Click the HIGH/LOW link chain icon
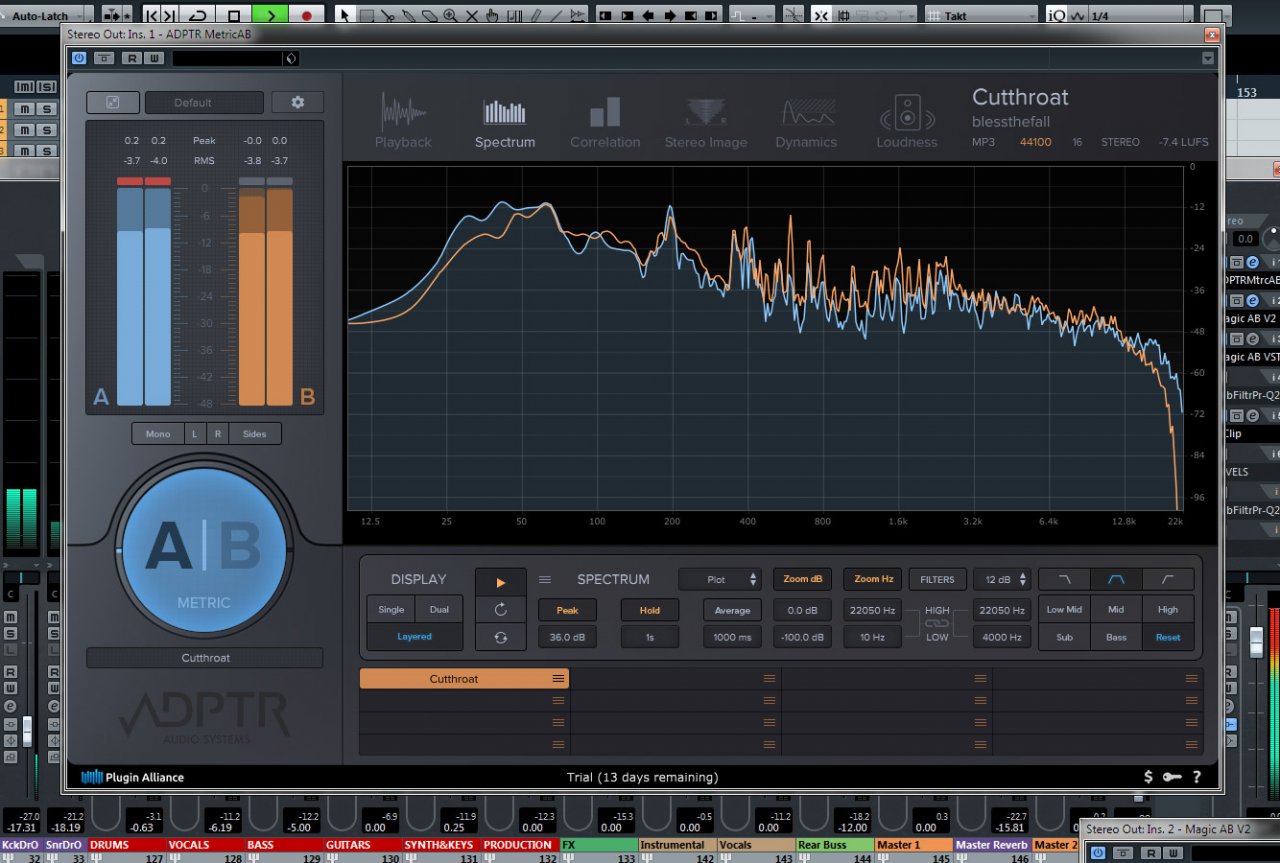1280x863 pixels. coord(937,623)
